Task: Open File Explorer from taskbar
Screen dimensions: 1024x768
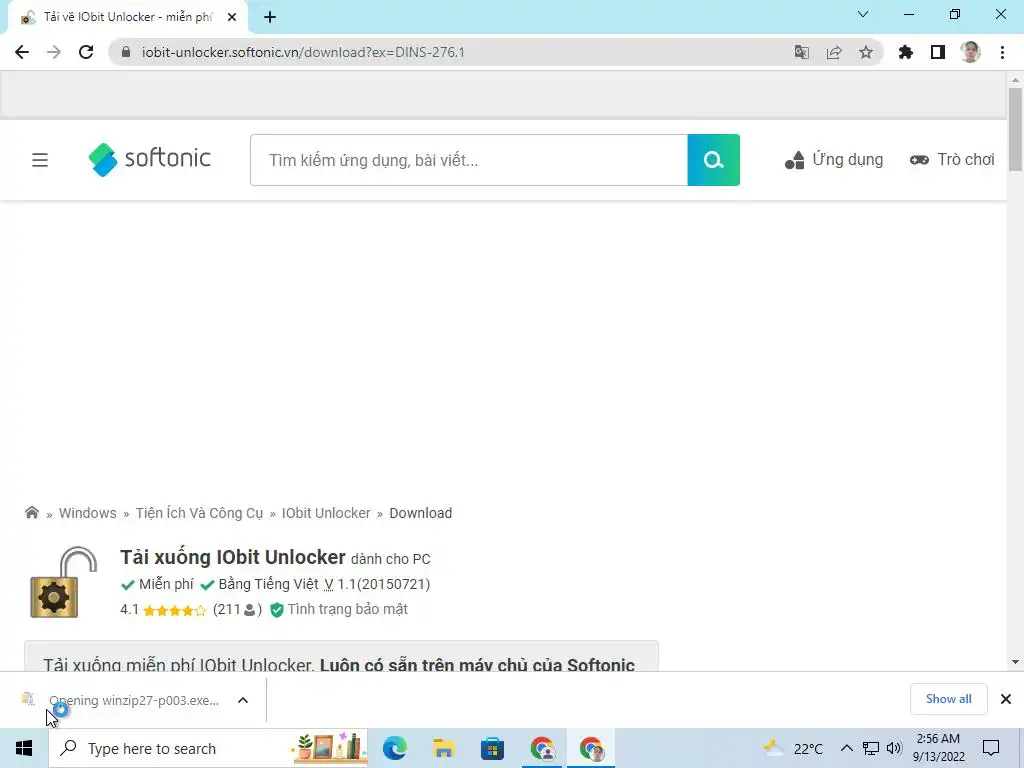Action: pos(443,748)
